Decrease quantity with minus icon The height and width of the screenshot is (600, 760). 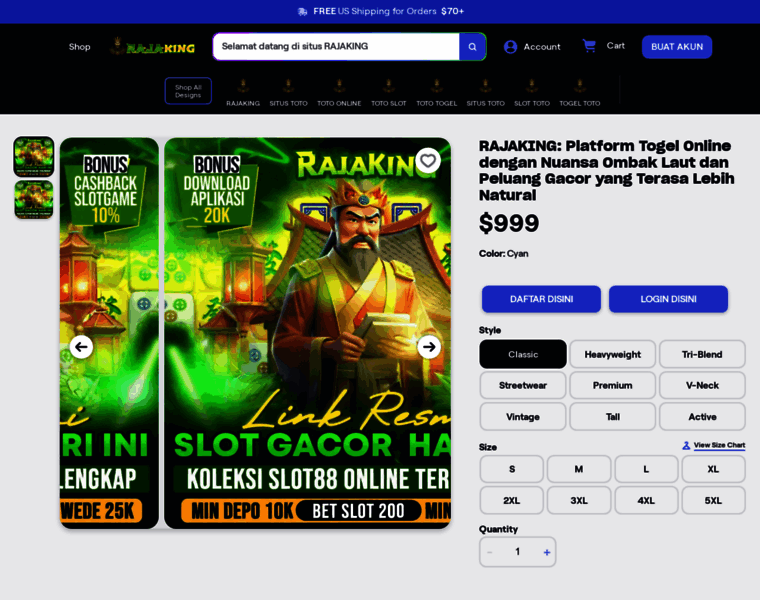[x=490, y=552]
